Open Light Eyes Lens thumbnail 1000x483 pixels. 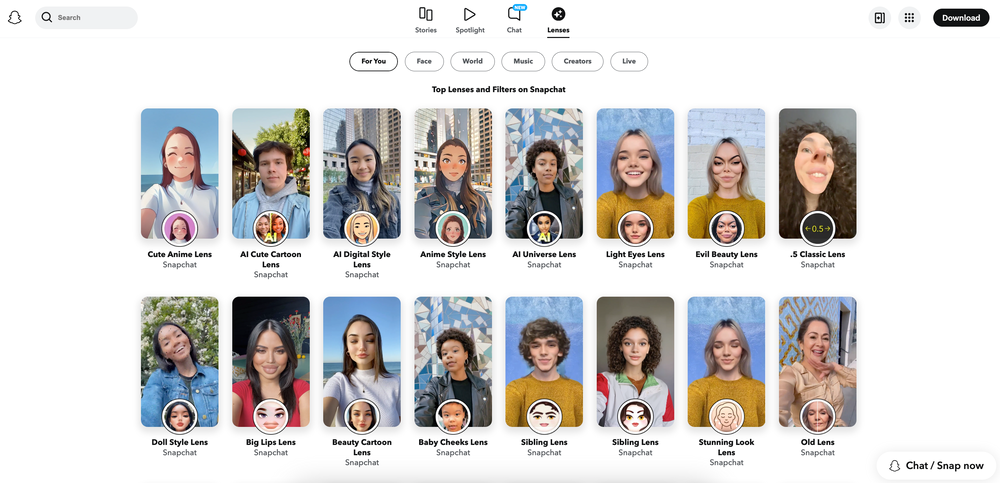(635, 174)
